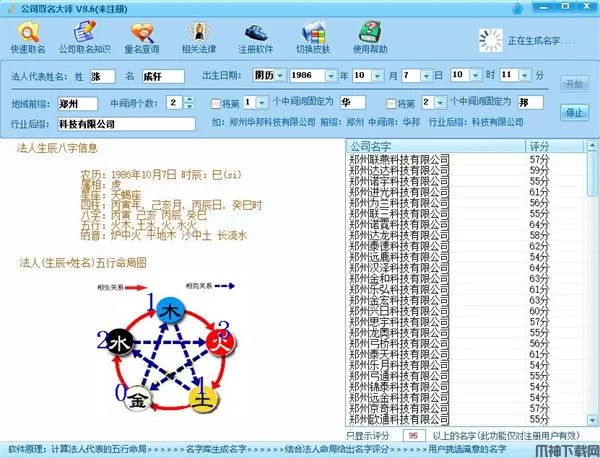Select row 郑州诺霞科技有限公司

[466, 224]
